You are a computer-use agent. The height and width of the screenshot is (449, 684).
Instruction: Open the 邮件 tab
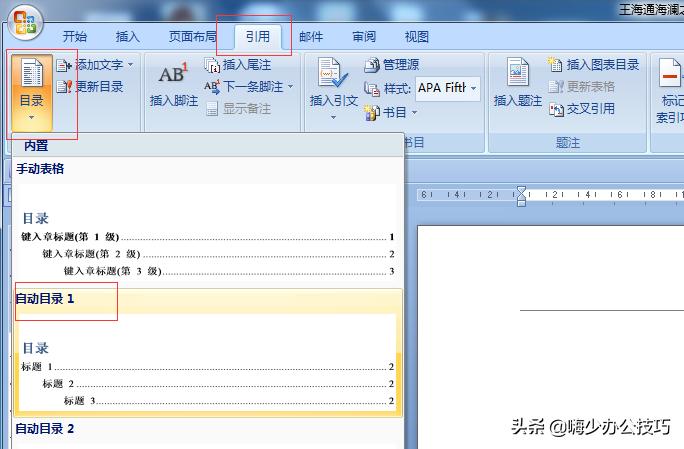pyautogui.click(x=311, y=37)
